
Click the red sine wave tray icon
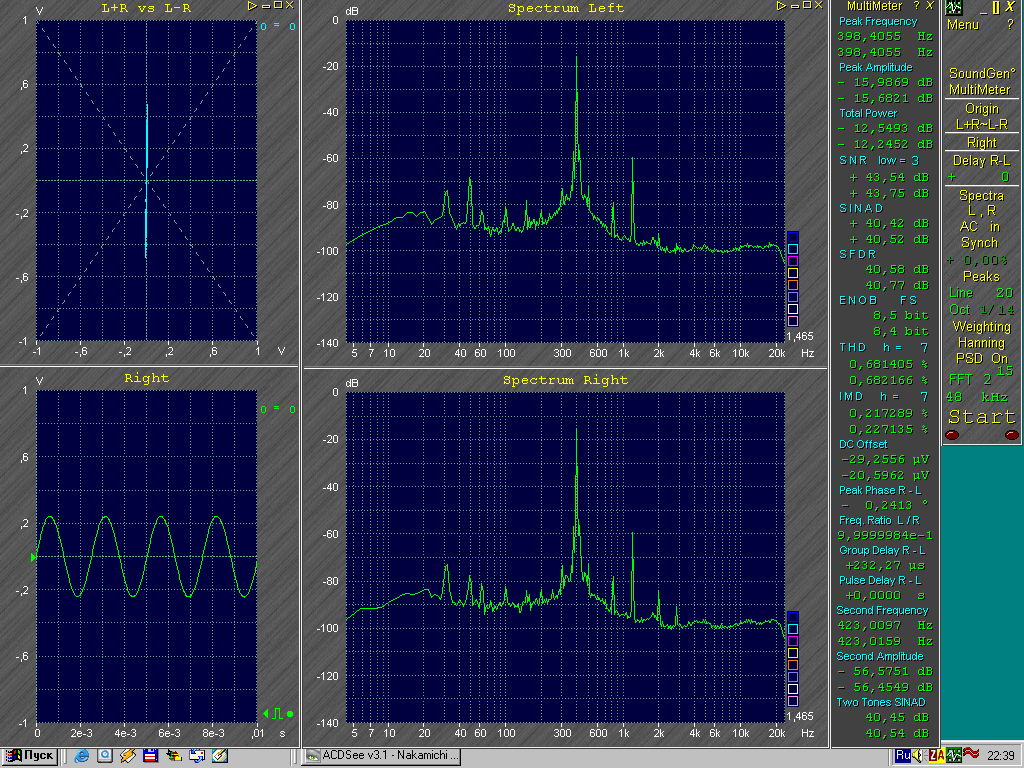[x=971, y=755]
